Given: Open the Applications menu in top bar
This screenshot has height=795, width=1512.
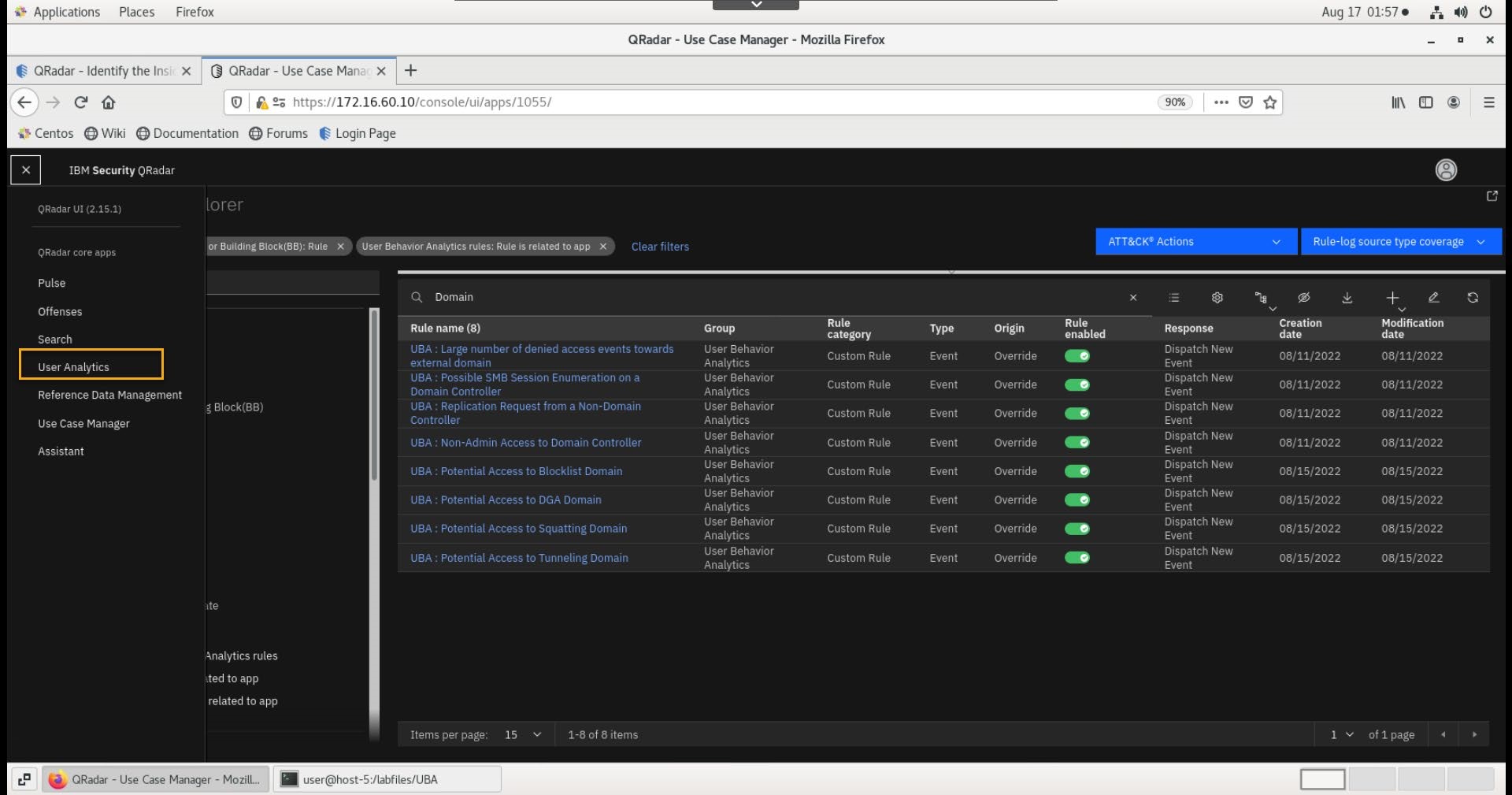Looking at the screenshot, I should (x=57, y=12).
